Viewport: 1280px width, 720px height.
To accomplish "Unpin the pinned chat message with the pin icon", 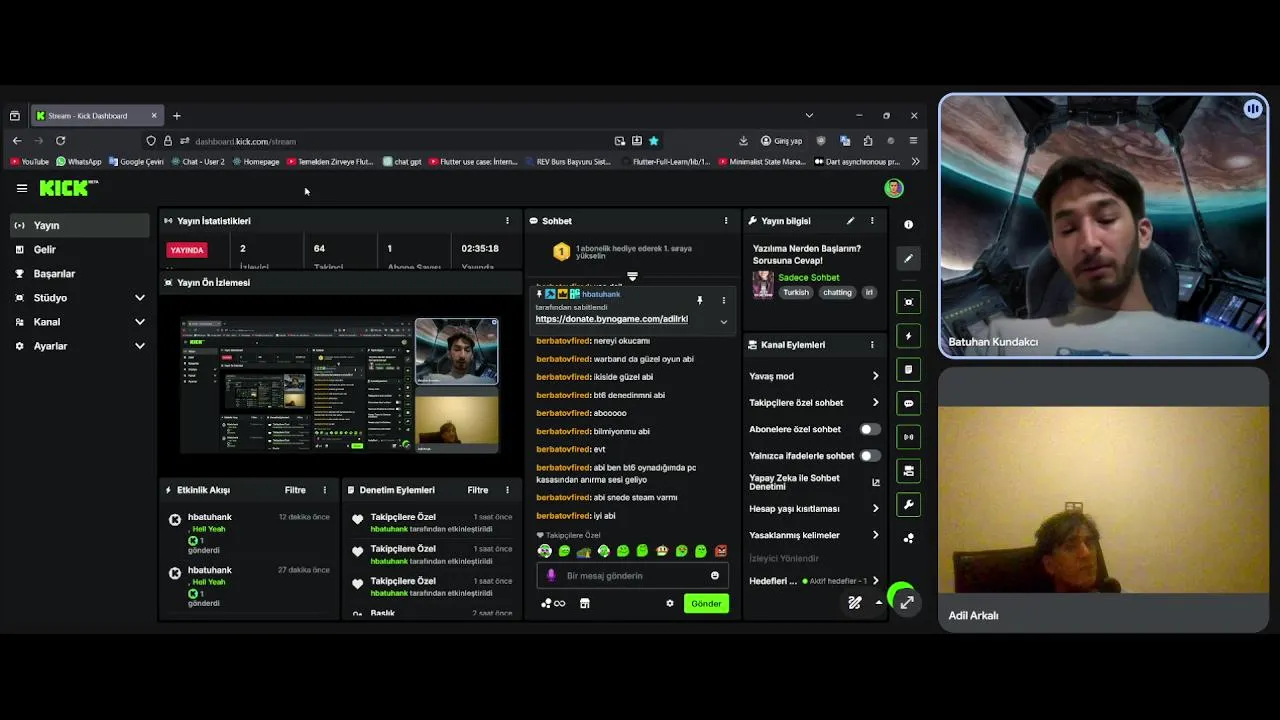I will coord(700,300).
